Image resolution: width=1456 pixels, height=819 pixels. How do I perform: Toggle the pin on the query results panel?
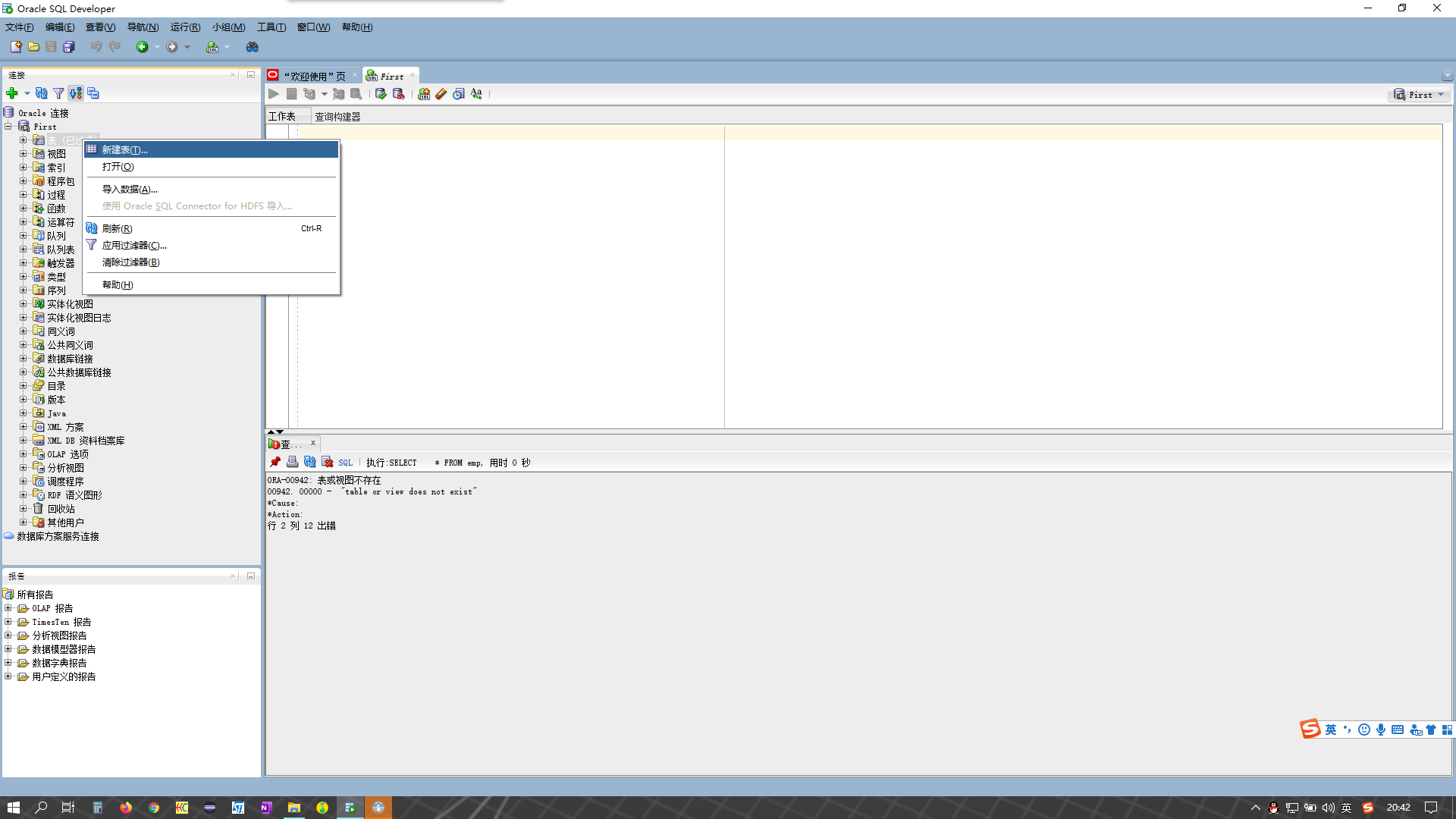pos(275,462)
